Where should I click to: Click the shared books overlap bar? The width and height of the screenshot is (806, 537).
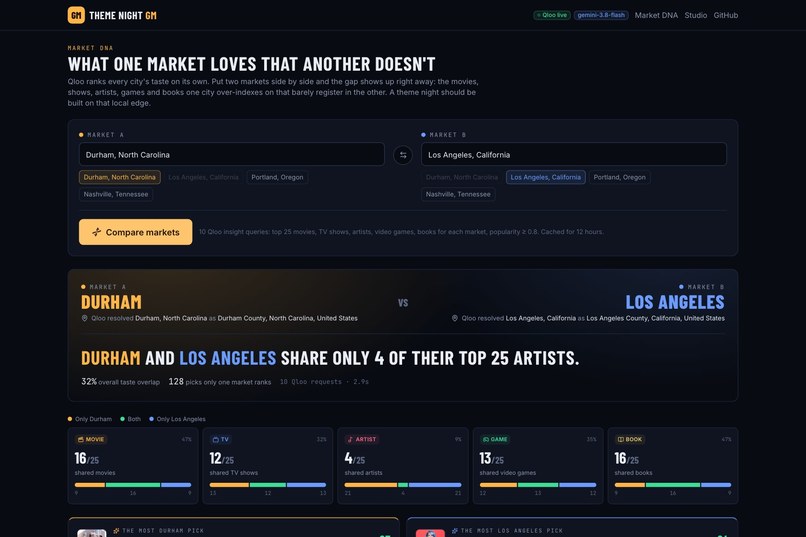(673, 485)
